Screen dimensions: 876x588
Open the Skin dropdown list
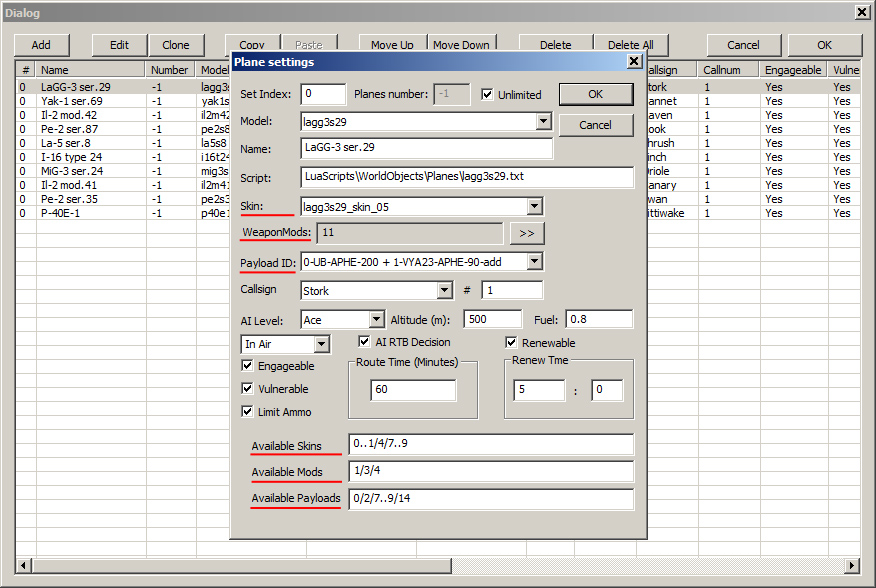click(x=535, y=207)
